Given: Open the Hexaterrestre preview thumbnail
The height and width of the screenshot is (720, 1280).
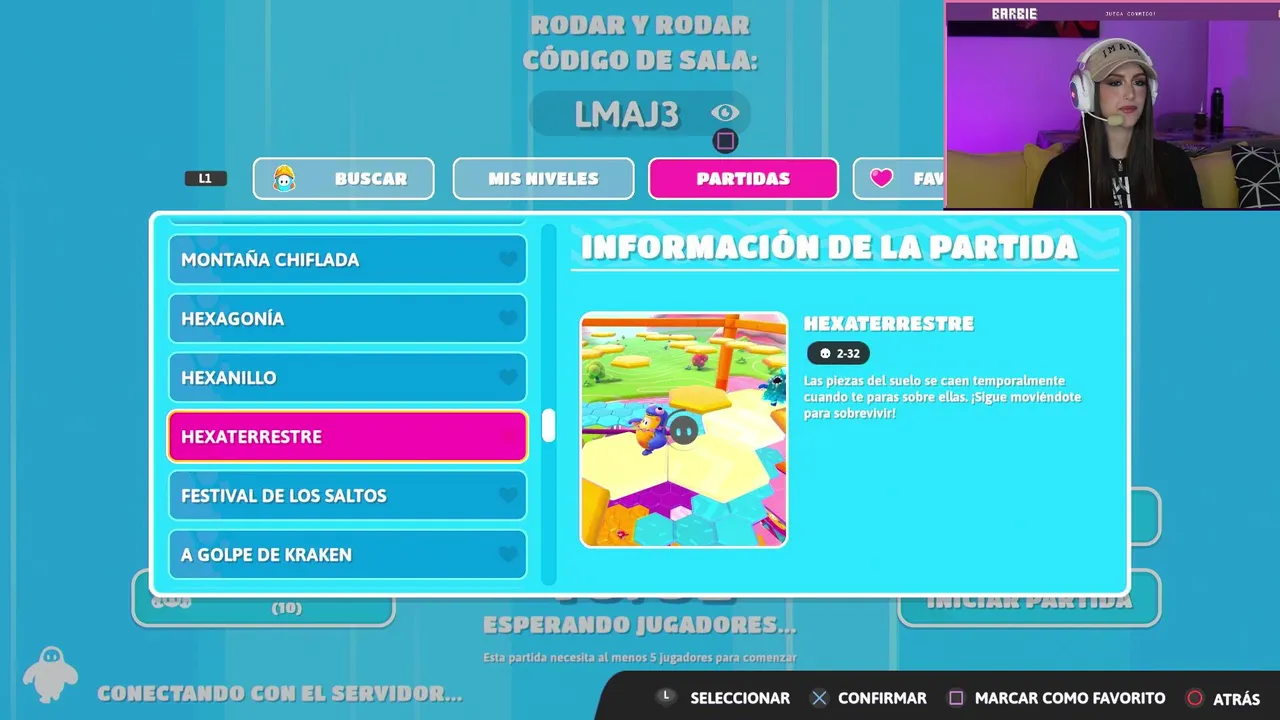Looking at the screenshot, I should [684, 430].
